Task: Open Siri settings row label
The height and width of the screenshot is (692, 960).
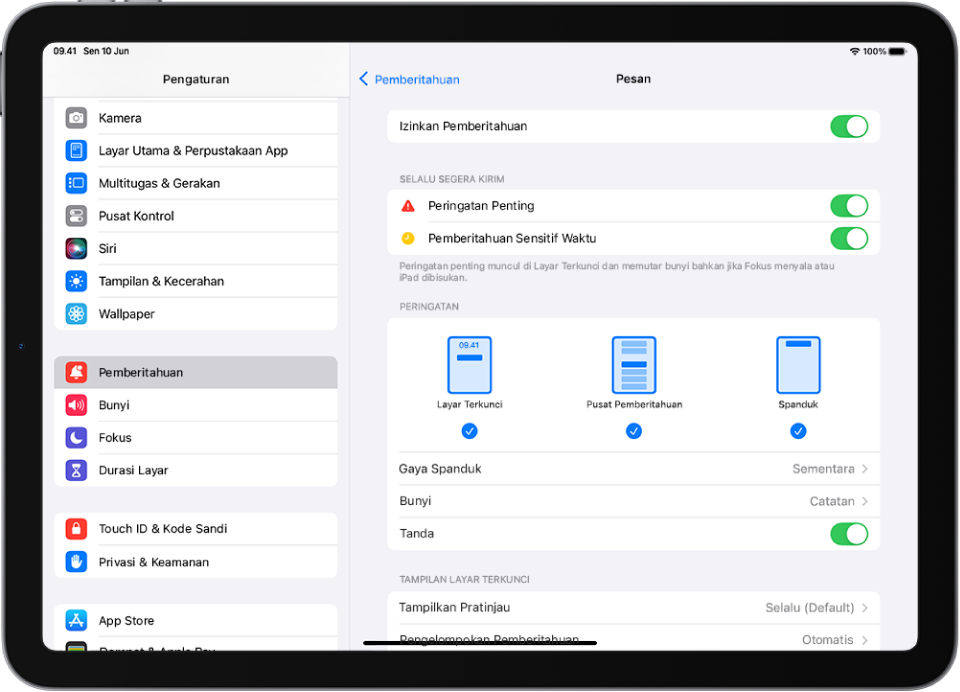Action: (x=107, y=249)
